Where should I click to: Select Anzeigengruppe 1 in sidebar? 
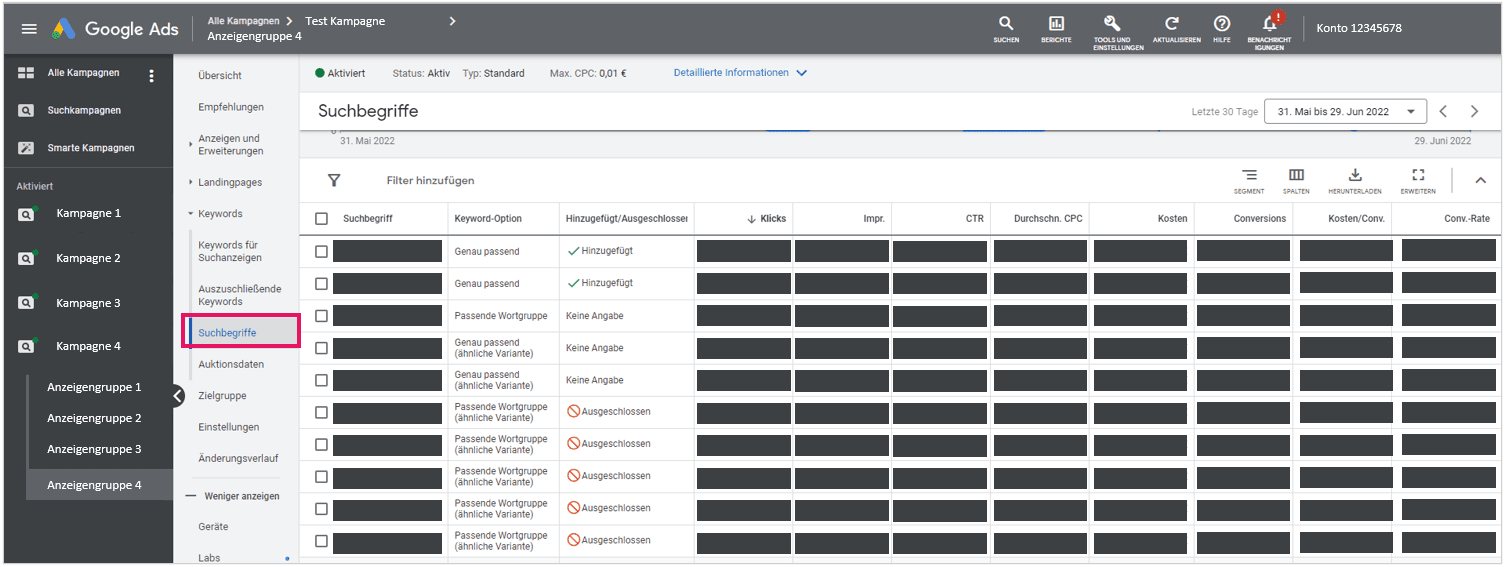(94, 387)
